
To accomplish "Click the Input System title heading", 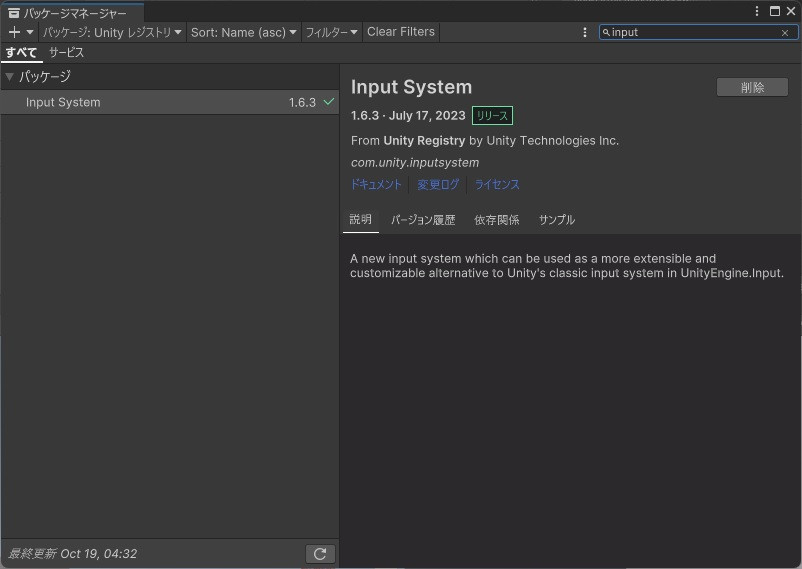I will click(411, 87).
